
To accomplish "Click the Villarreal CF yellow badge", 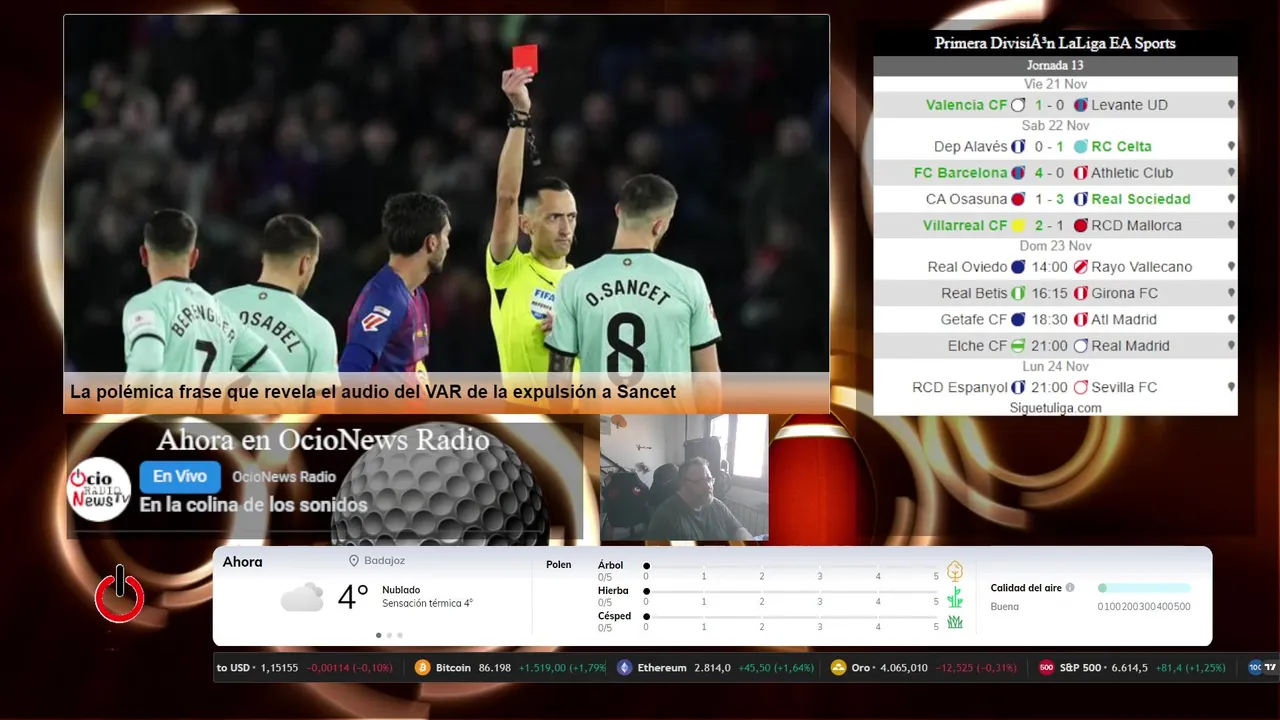I will (1018, 226).
